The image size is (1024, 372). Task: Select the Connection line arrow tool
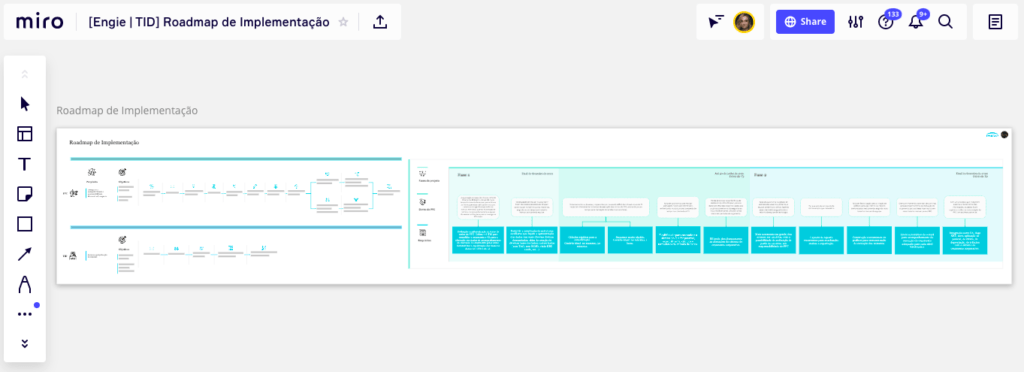25,254
